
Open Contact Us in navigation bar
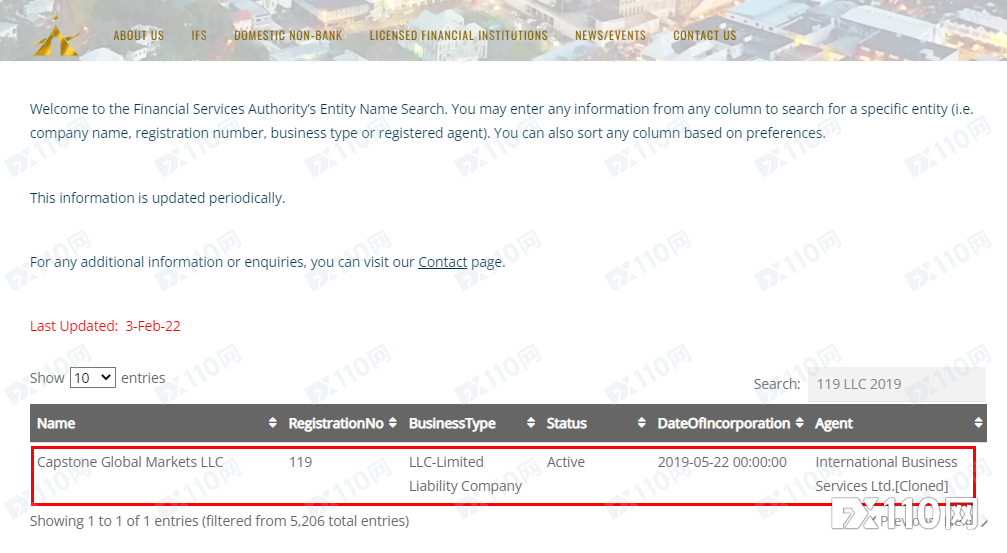[705, 36]
